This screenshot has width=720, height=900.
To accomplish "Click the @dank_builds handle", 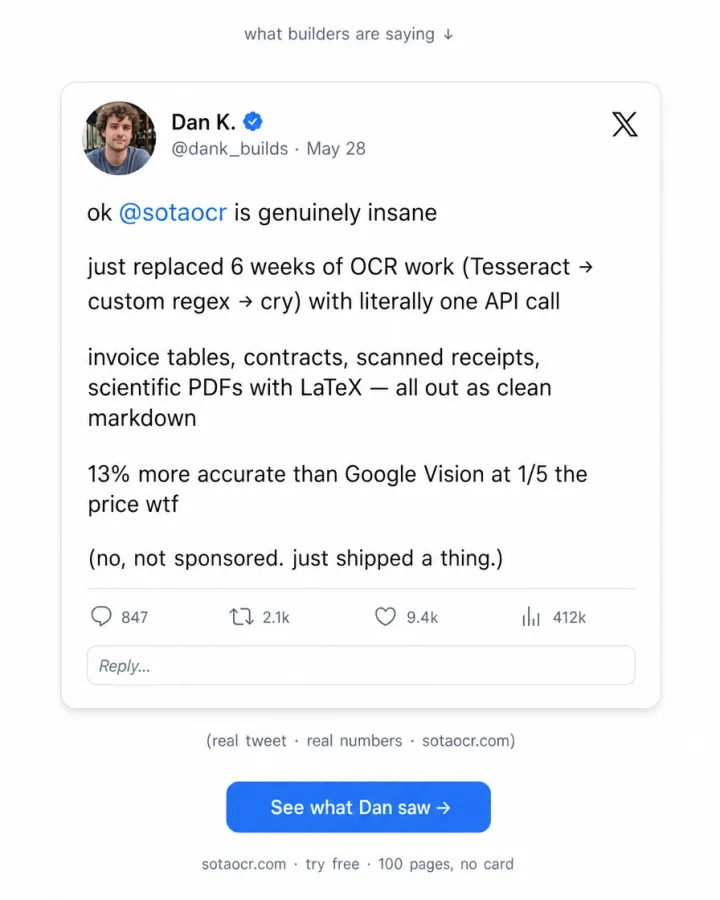I will pos(230,149).
